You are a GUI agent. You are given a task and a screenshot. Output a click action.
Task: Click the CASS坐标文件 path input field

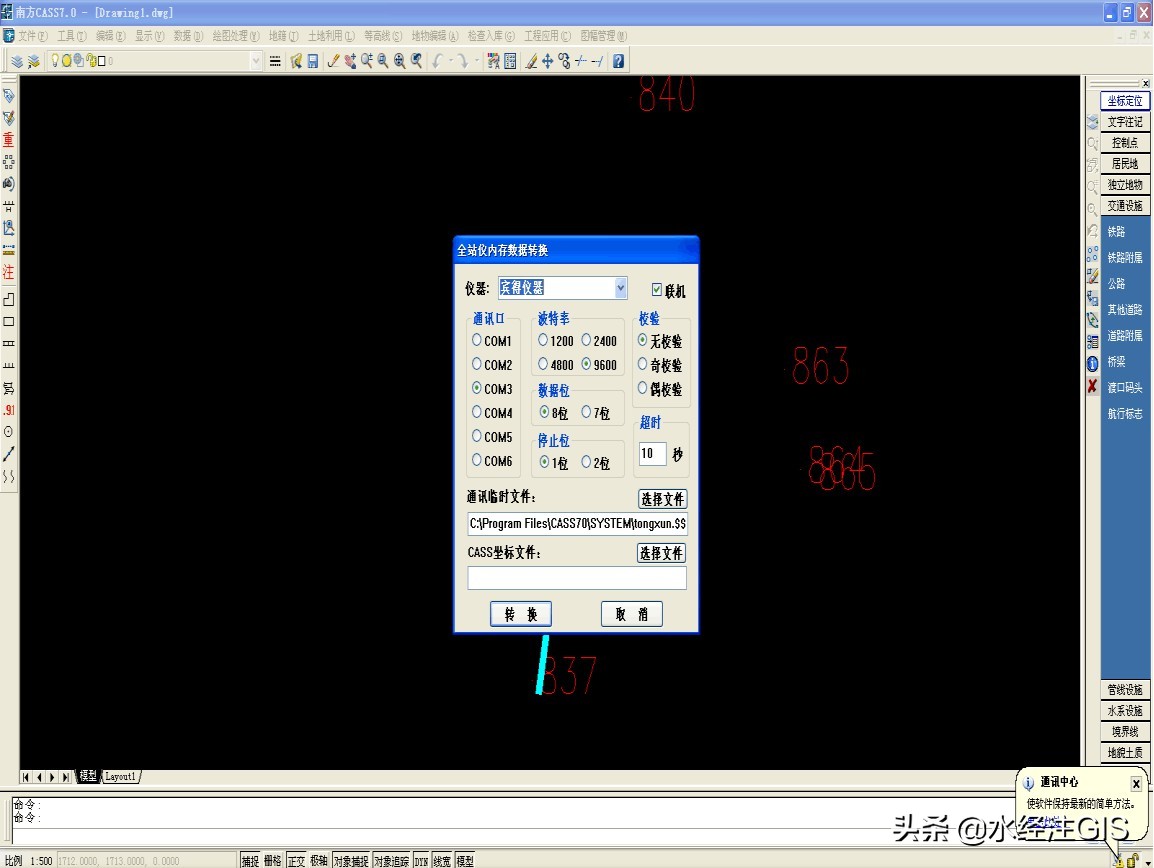(577, 578)
